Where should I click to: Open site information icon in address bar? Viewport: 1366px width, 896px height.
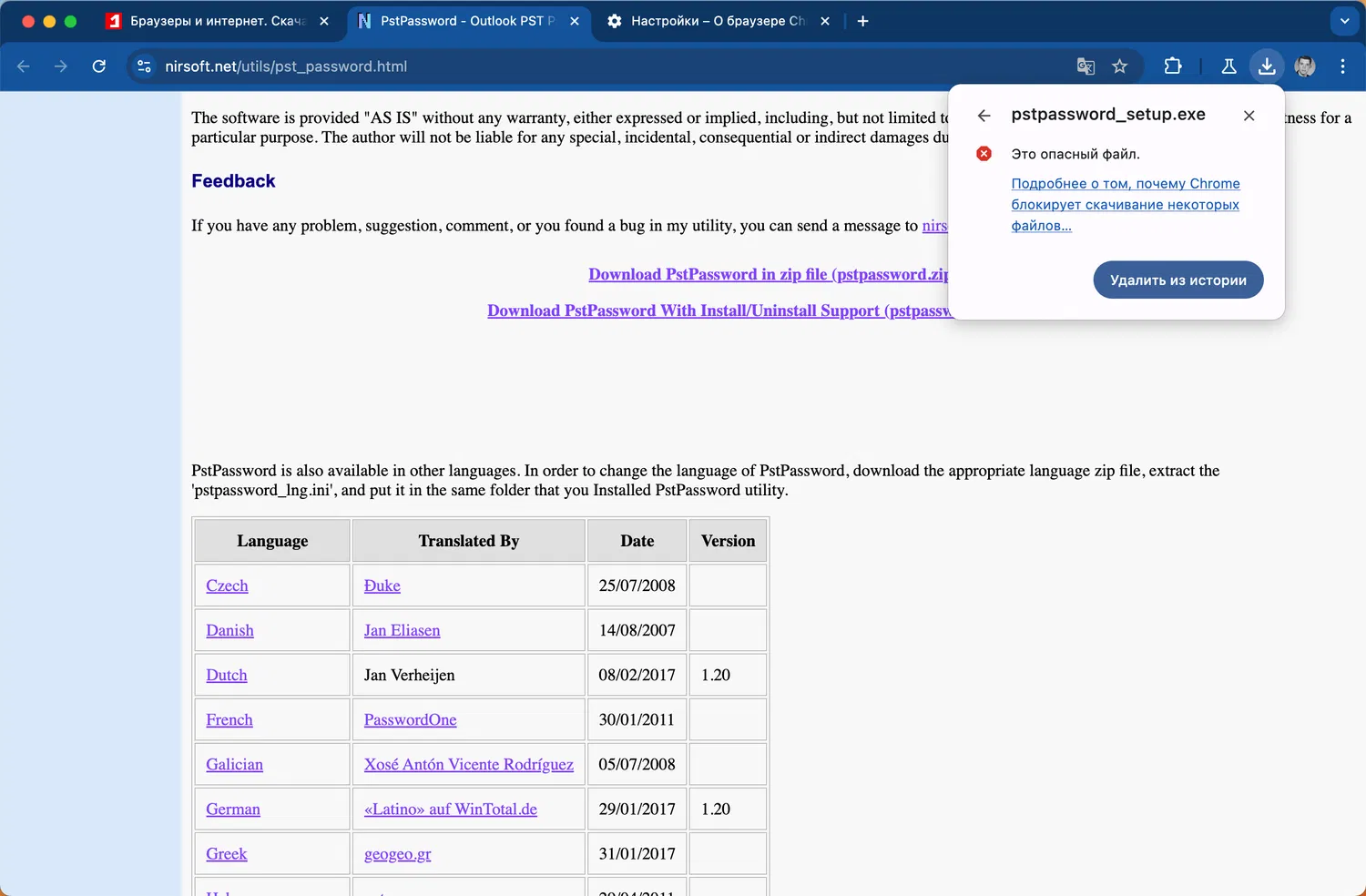pyautogui.click(x=144, y=66)
